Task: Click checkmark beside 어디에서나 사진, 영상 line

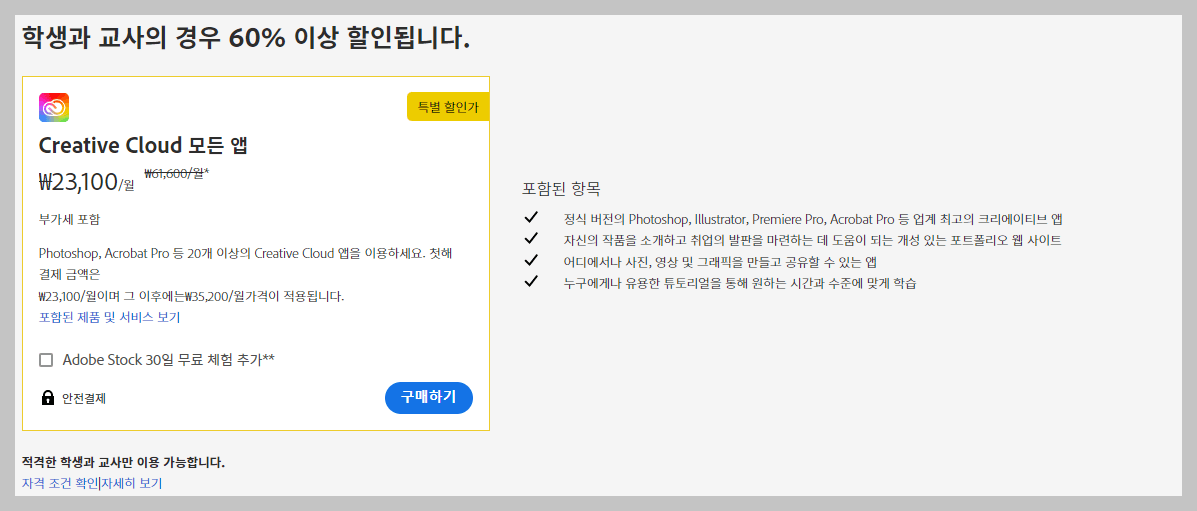Action: (x=531, y=260)
